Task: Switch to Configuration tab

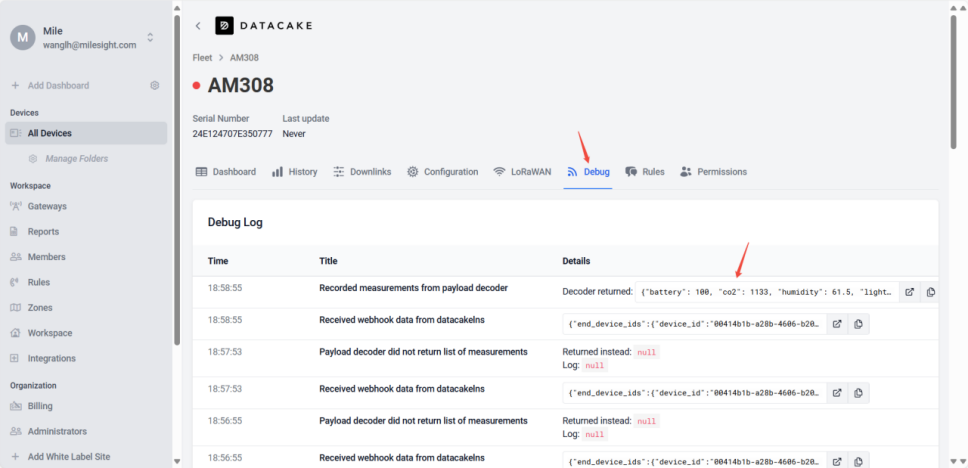Action: pyautogui.click(x=443, y=172)
